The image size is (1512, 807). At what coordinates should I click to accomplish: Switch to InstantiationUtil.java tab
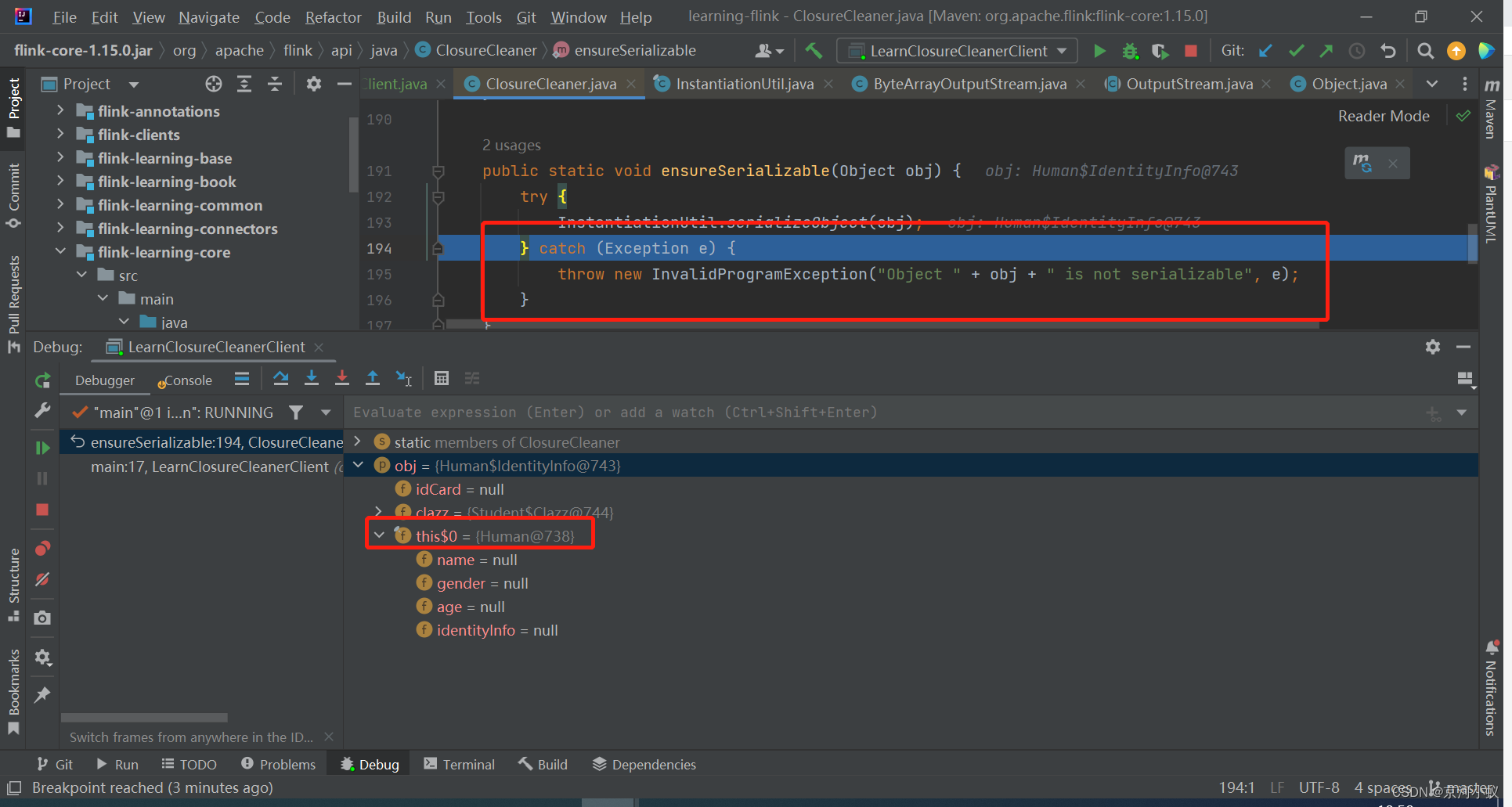(x=744, y=84)
